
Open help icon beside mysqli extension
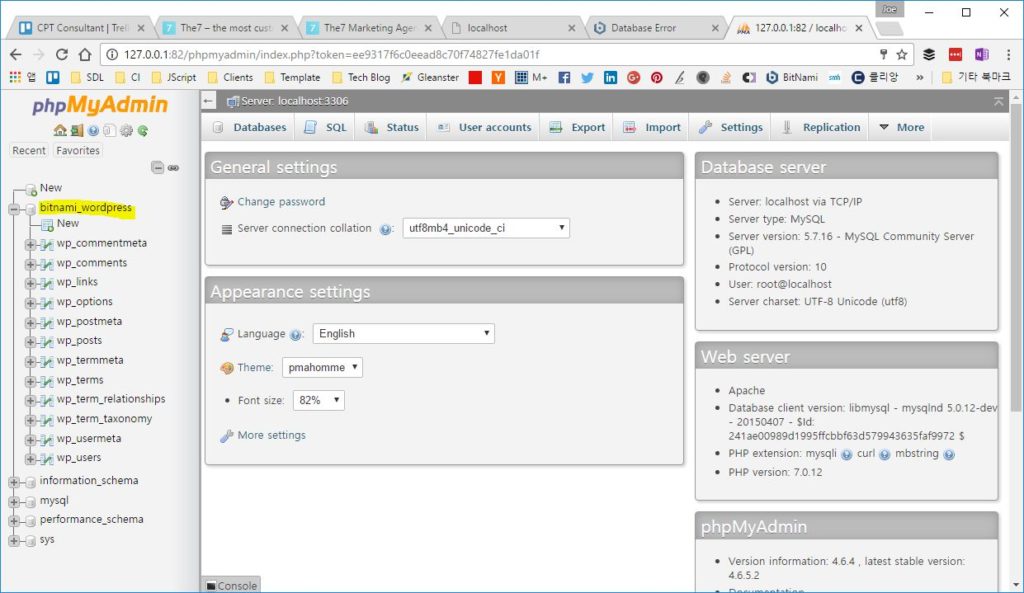point(846,455)
